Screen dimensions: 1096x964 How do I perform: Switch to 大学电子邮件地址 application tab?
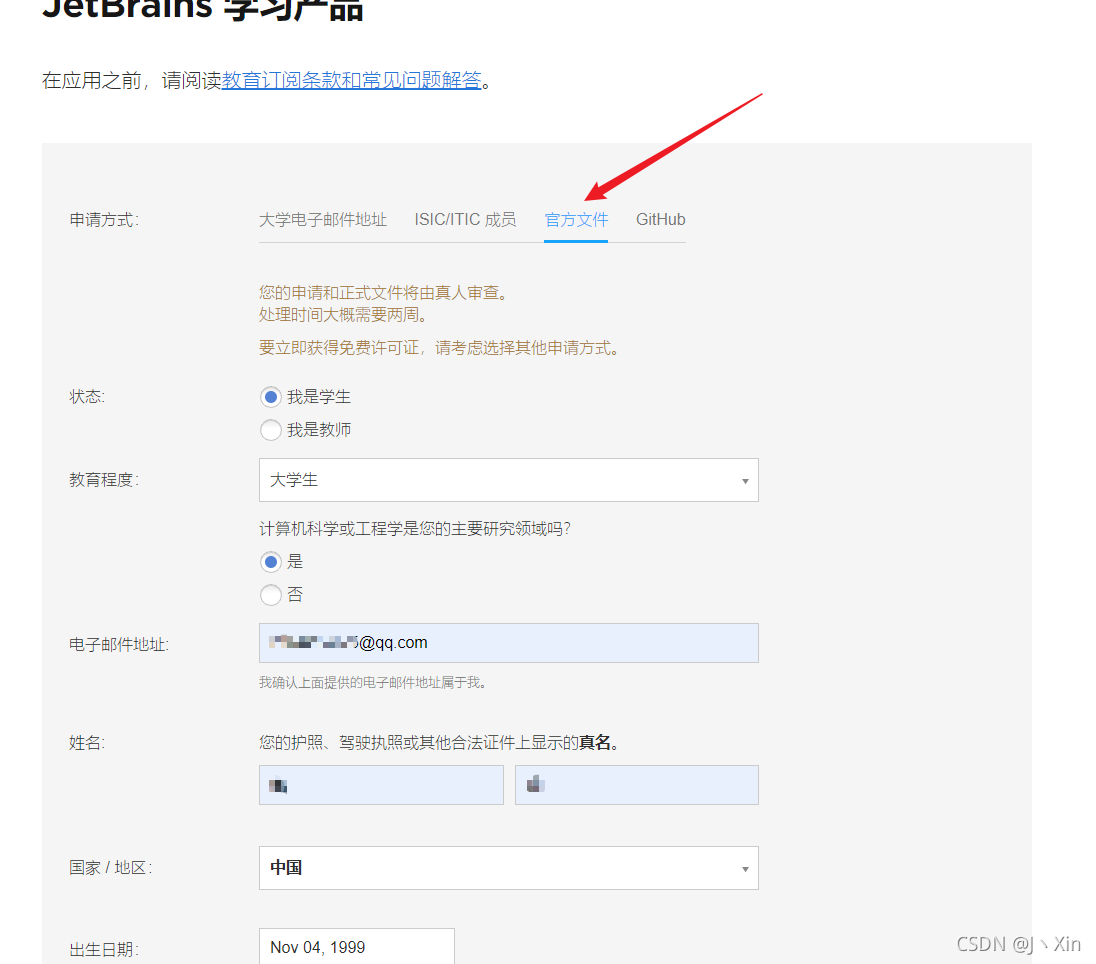coord(323,220)
